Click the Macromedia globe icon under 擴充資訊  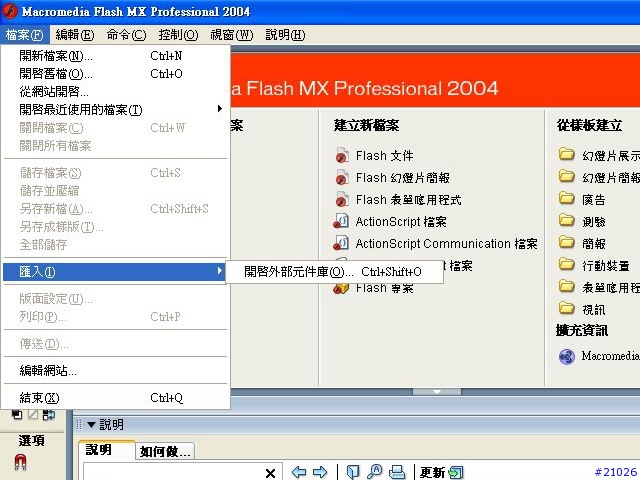[x=567, y=357]
